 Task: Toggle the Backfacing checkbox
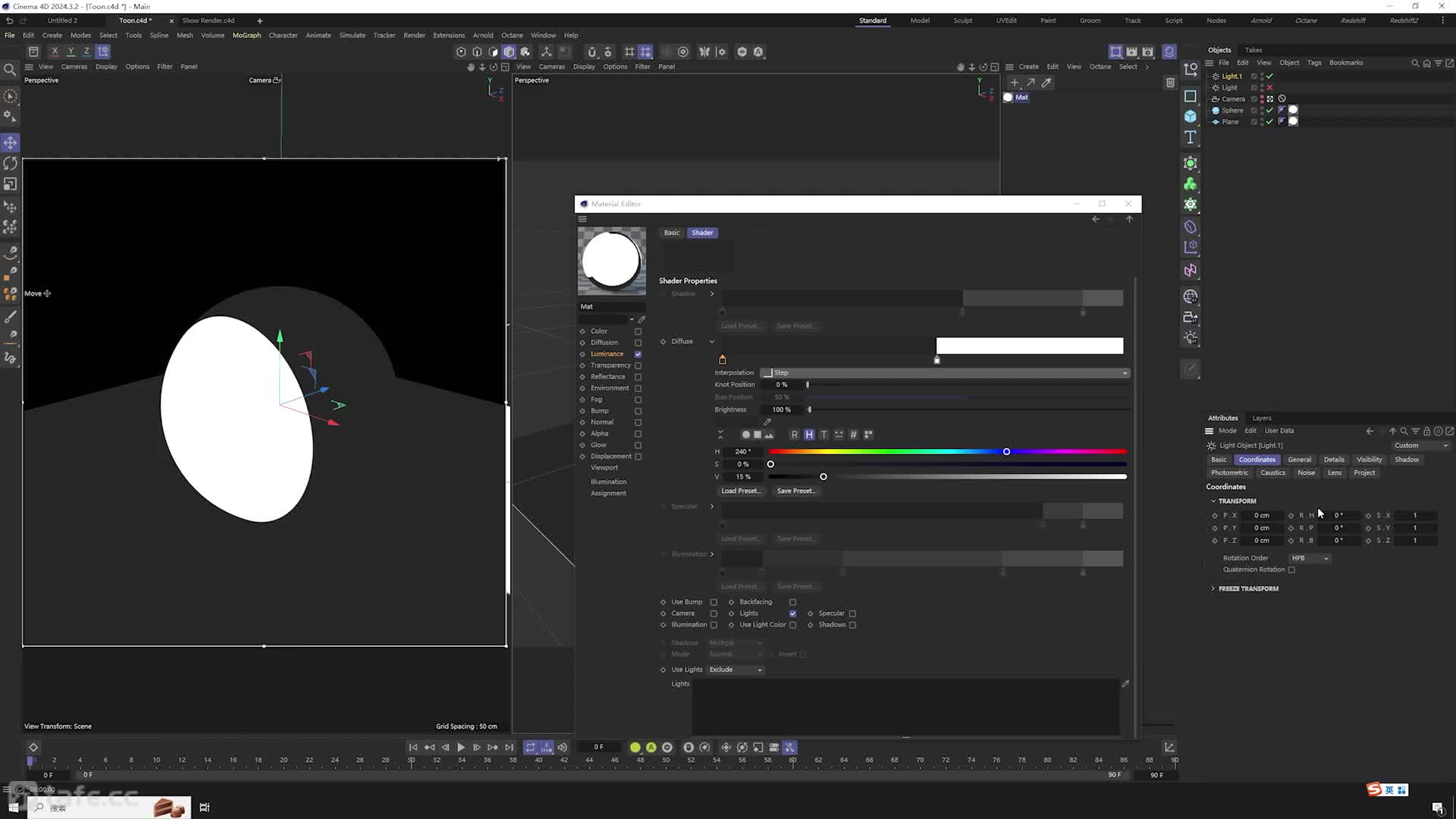(792, 602)
